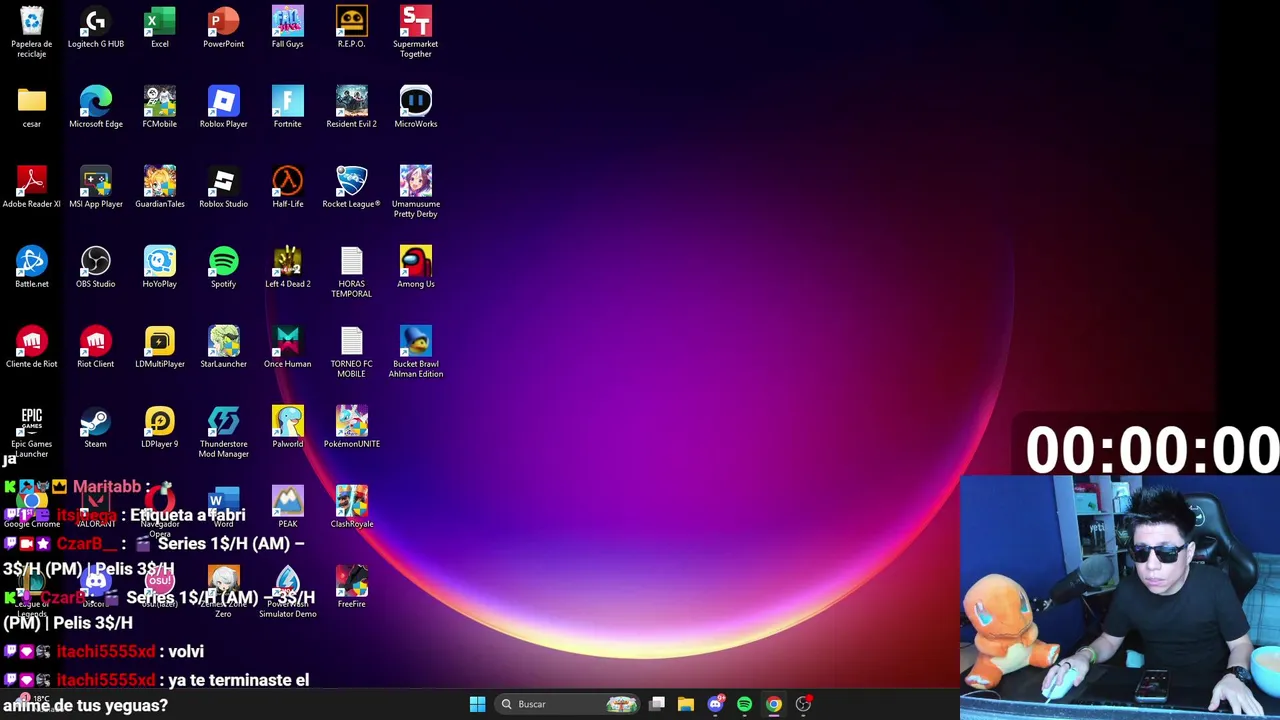Select the ClashRoyale desktop icon

pos(352,507)
